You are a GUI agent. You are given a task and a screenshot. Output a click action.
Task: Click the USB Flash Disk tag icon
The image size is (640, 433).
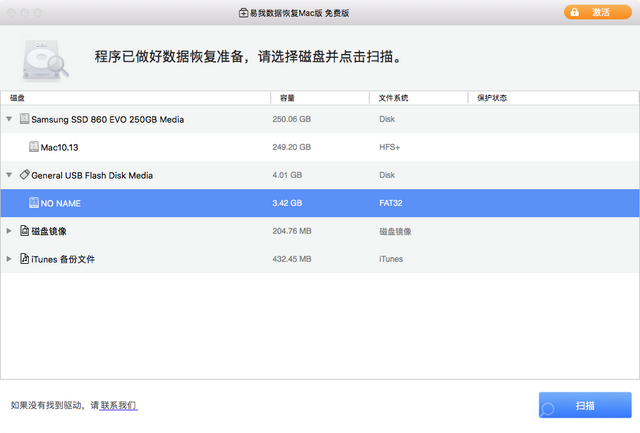click(x=24, y=175)
